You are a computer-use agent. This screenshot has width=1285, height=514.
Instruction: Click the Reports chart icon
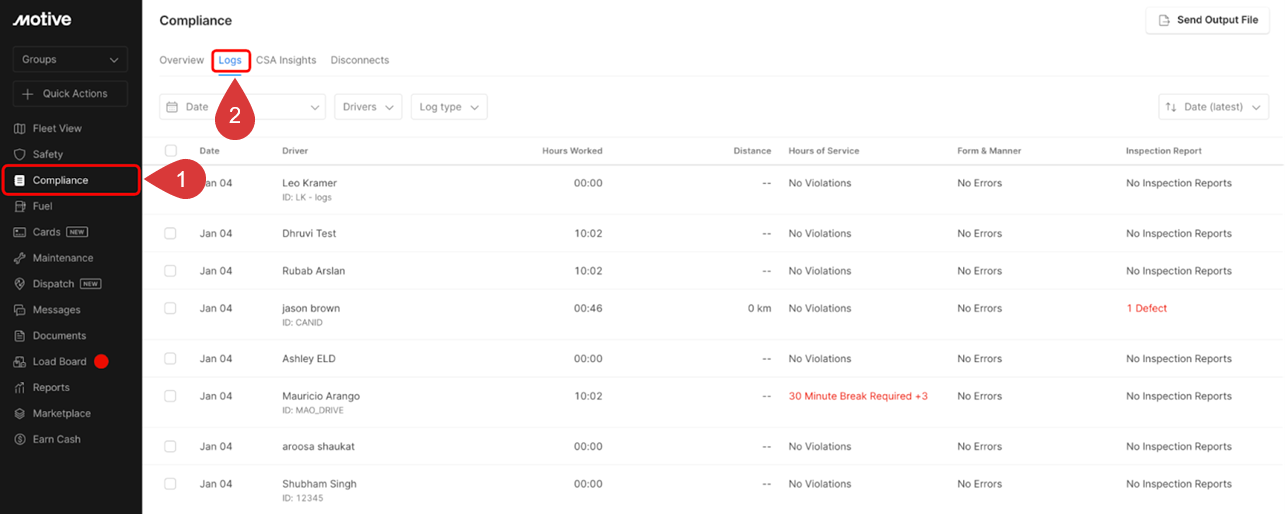20,388
